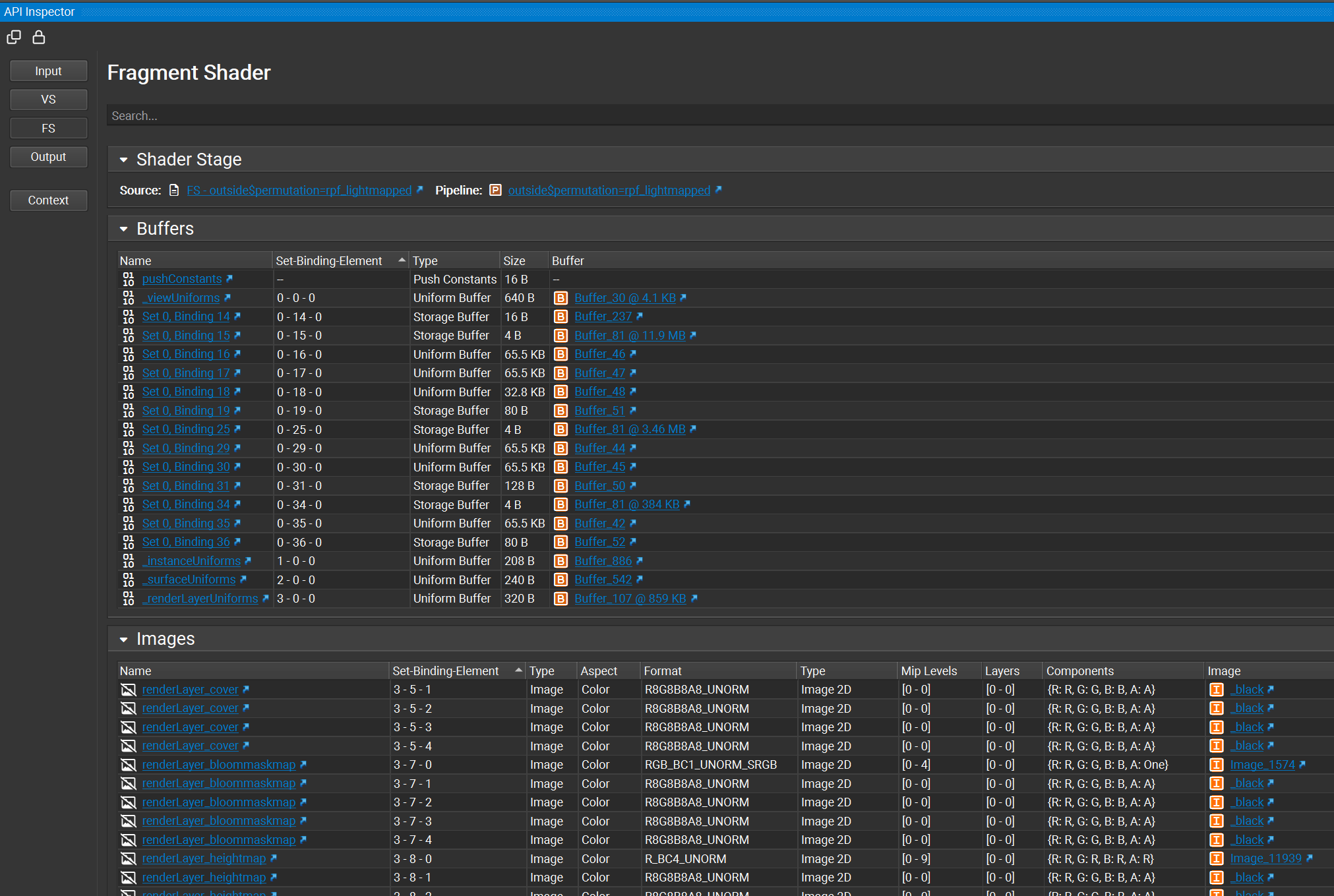Image resolution: width=1334 pixels, height=896 pixels.
Task: Collapse the Images section
Action: 123,638
